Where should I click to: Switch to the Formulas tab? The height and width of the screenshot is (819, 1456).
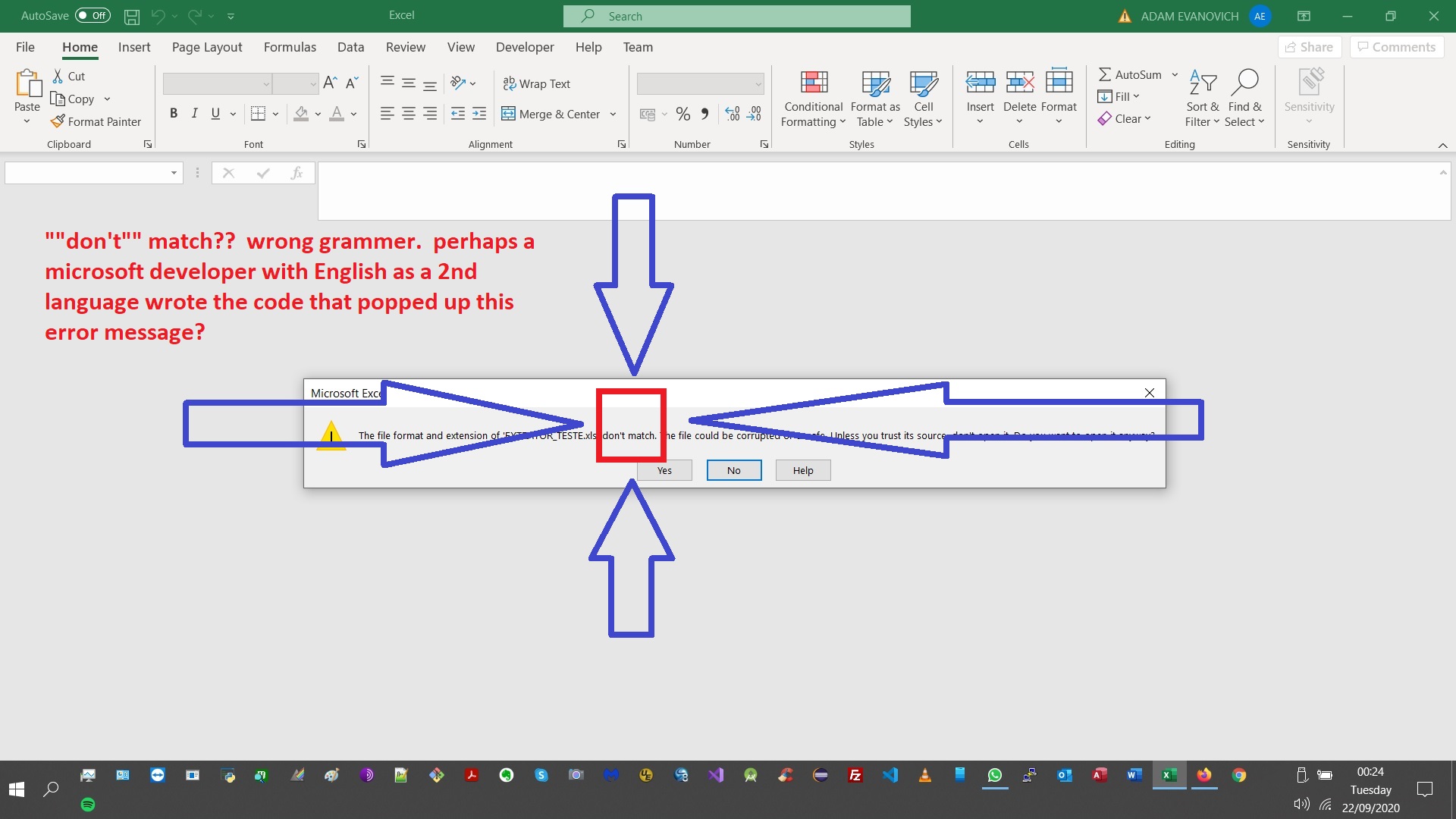tap(290, 47)
